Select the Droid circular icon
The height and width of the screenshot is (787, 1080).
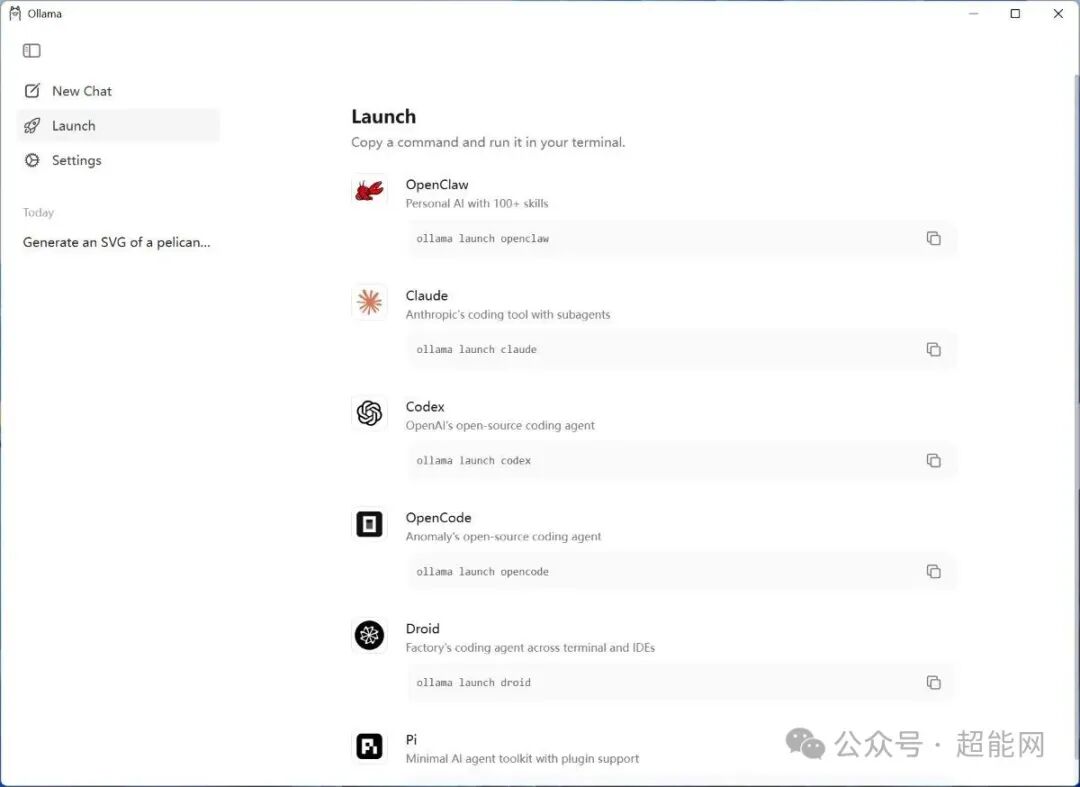point(368,635)
